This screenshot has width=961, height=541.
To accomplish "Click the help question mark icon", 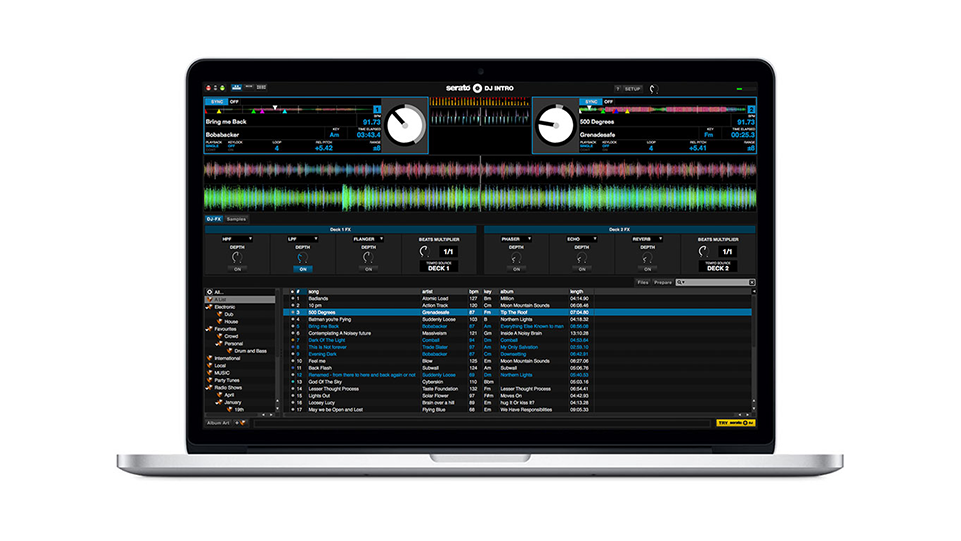I will tap(617, 89).
